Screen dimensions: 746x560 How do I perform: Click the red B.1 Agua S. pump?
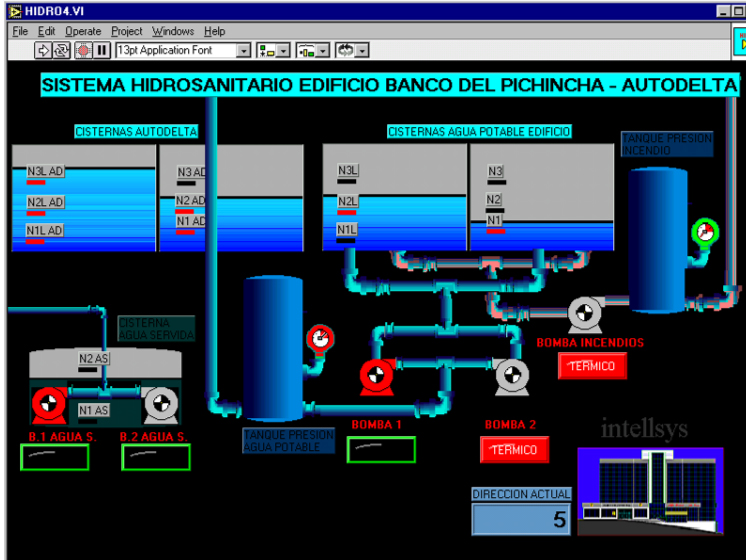point(49,405)
